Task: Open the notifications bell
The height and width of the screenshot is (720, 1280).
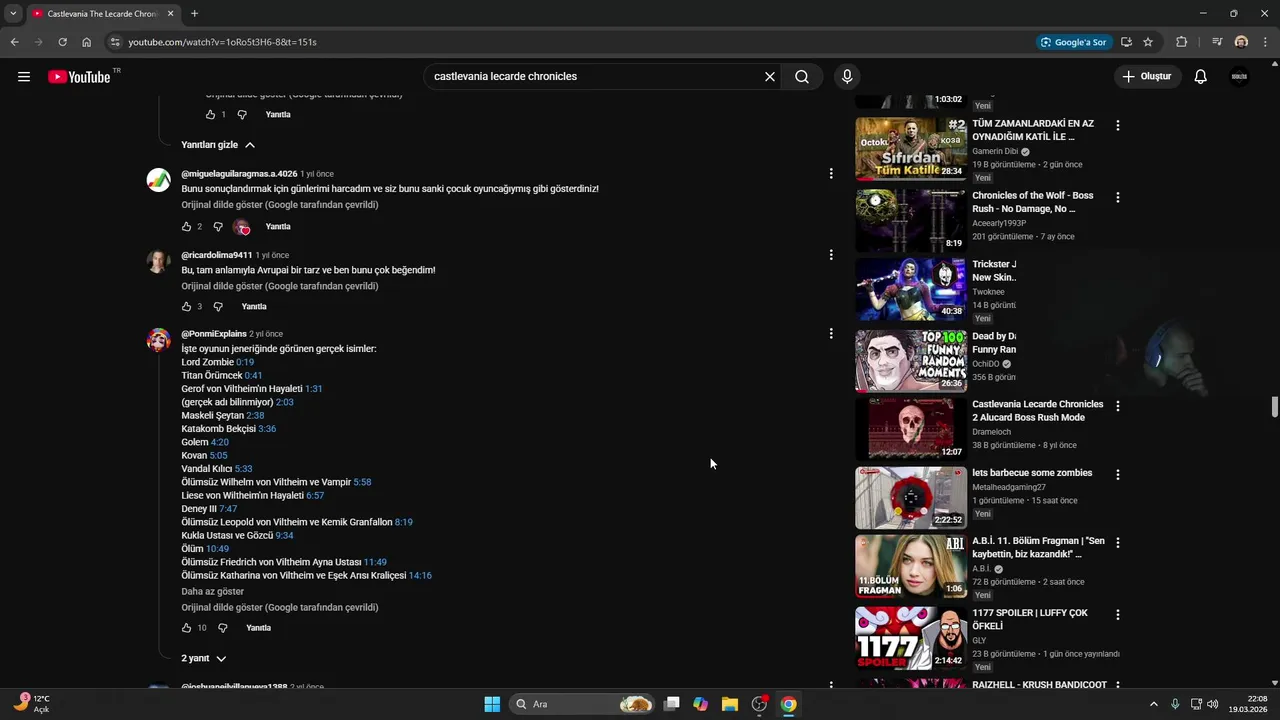Action: click(x=1201, y=76)
